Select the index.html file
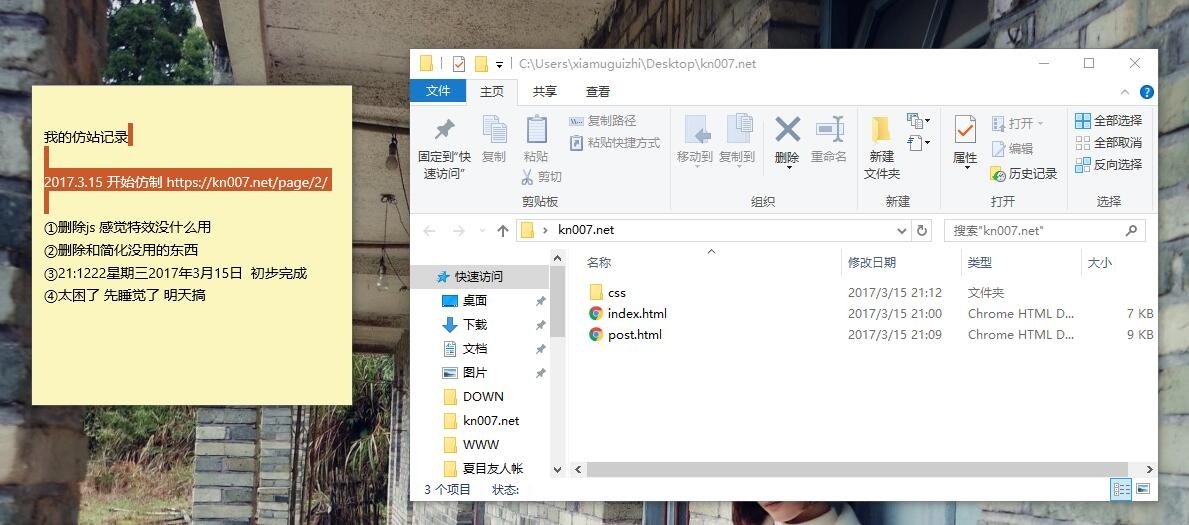Viewport: 1189px width, 525px height. point(636,313)
